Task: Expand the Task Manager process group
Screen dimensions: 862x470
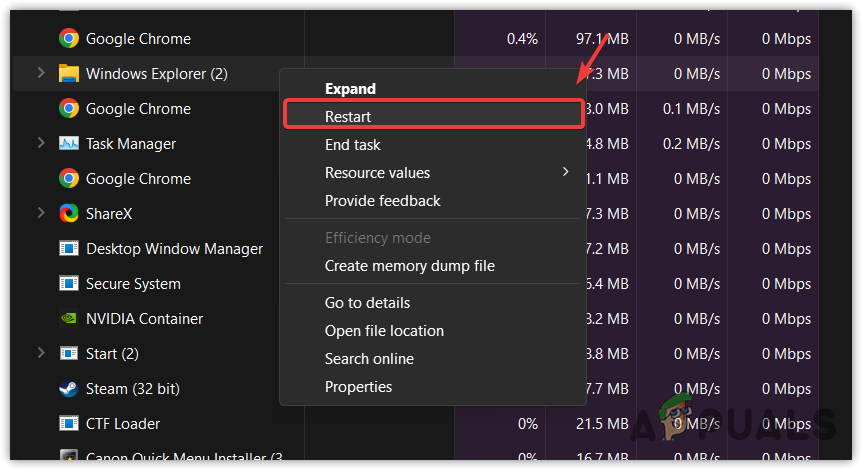Action: (41, 143)
